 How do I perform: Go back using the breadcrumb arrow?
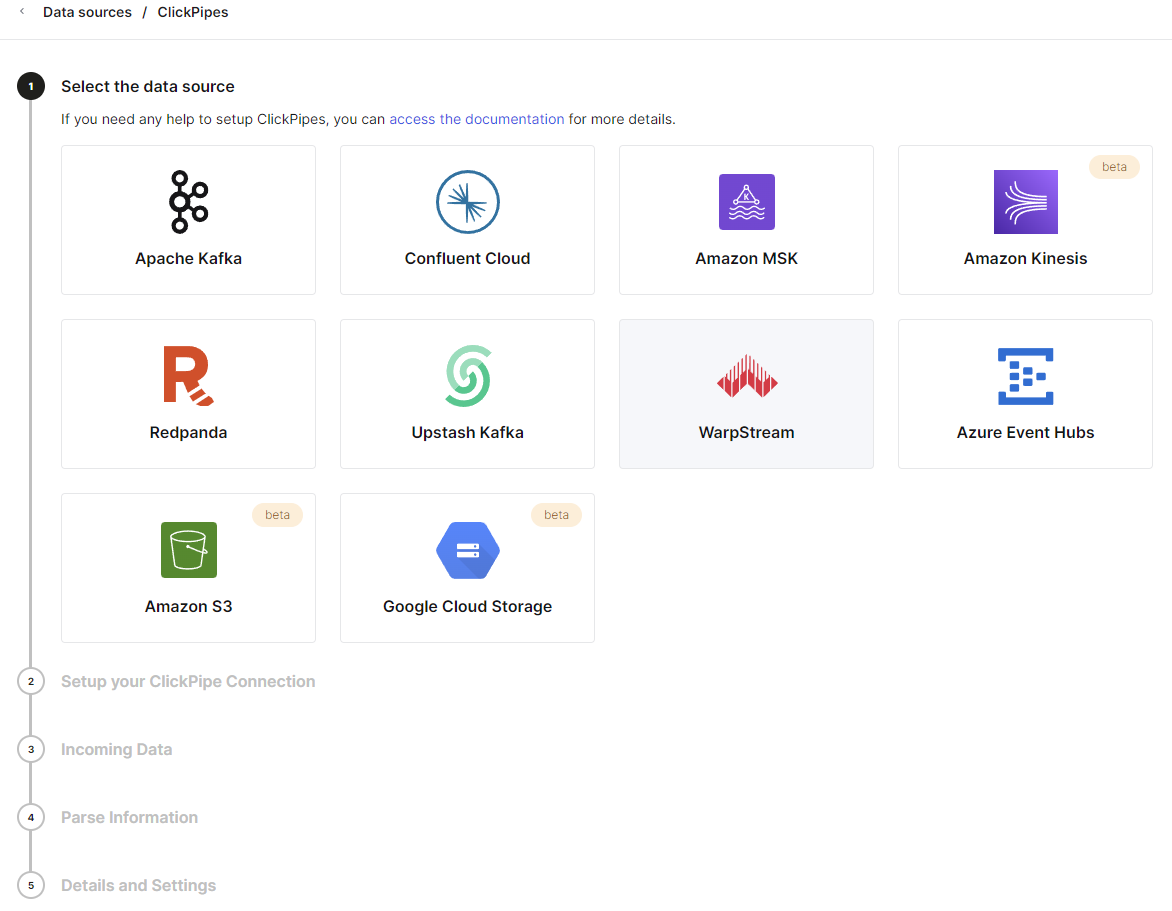point(22,12)
